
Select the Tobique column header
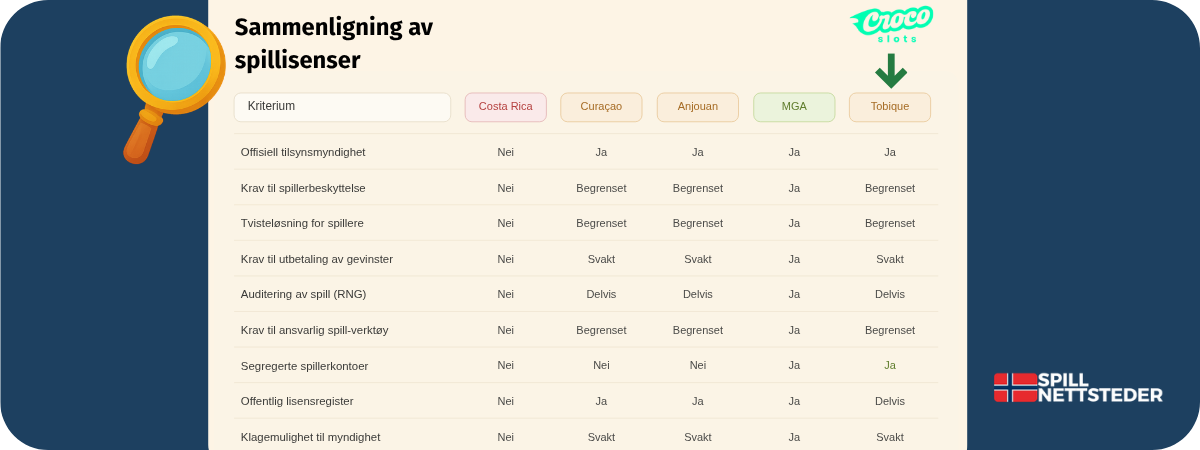click(890, 107)
